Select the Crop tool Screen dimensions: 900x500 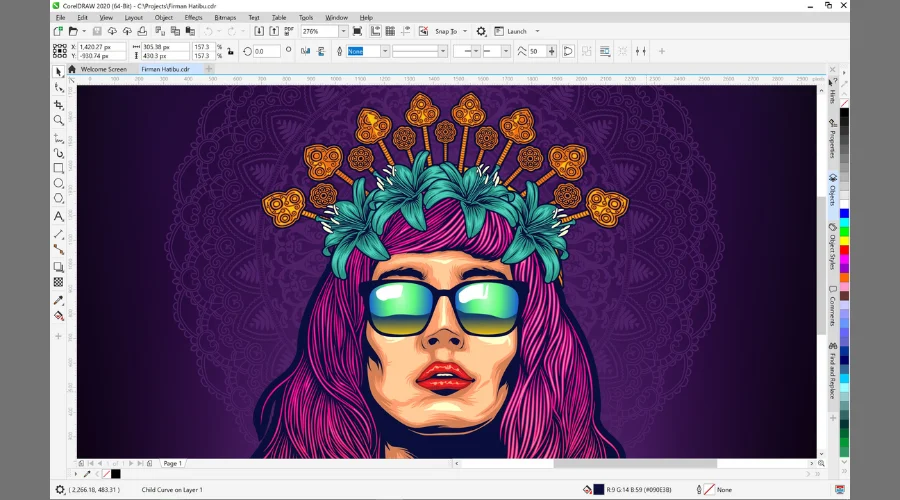tap(59, 104)
